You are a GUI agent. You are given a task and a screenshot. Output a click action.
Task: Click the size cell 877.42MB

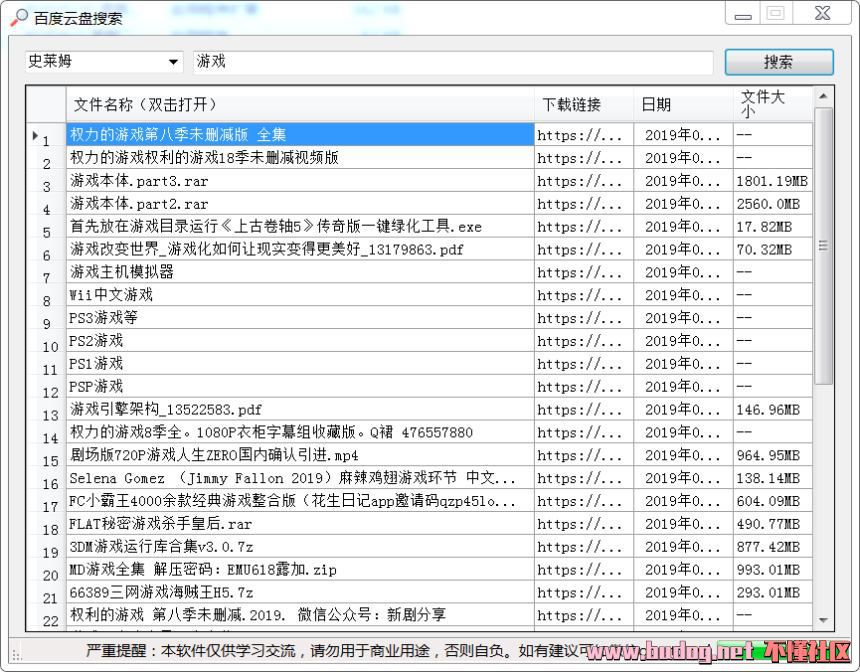pyautogui.click(x=772, y=546)
